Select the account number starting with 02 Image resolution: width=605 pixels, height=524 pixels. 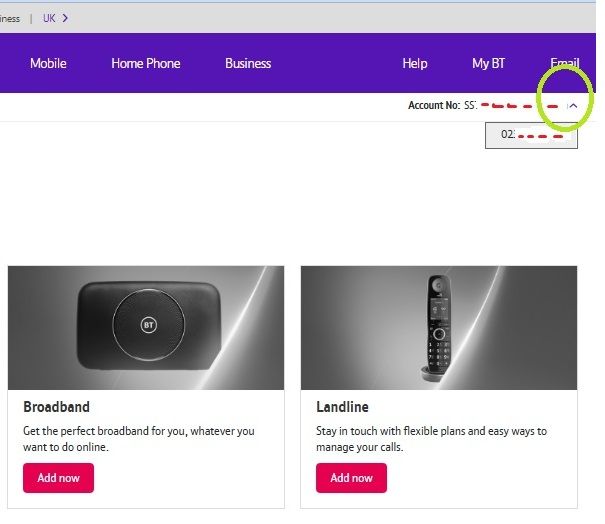tap(530, 134)
